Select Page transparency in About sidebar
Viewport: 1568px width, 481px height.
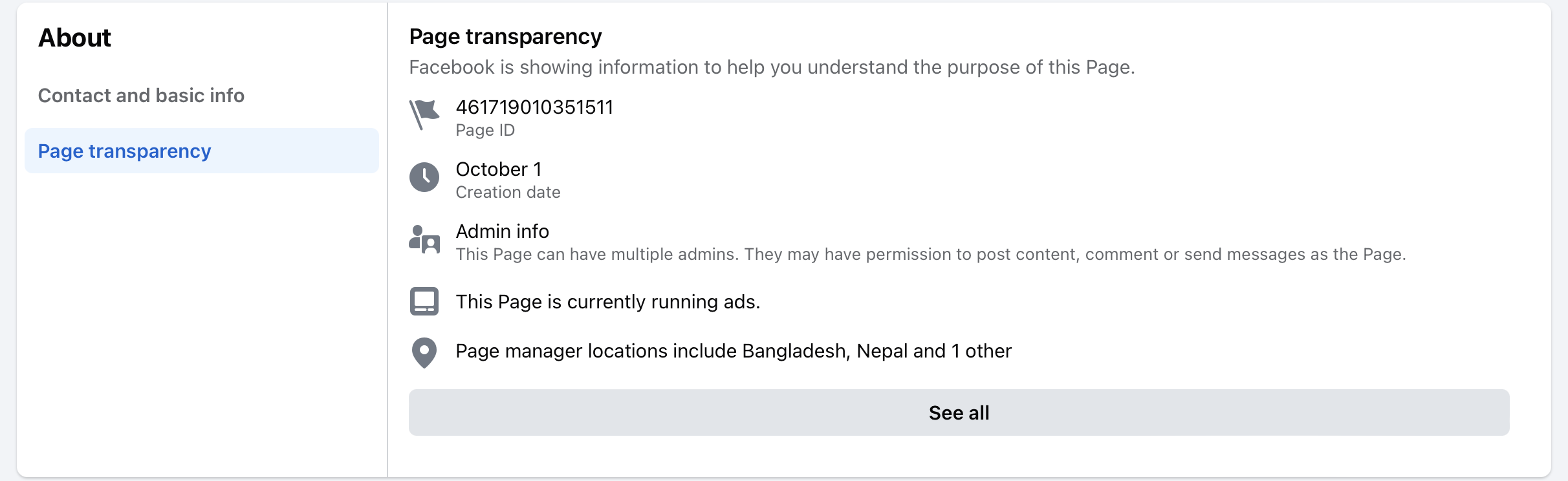click(125, 151)
